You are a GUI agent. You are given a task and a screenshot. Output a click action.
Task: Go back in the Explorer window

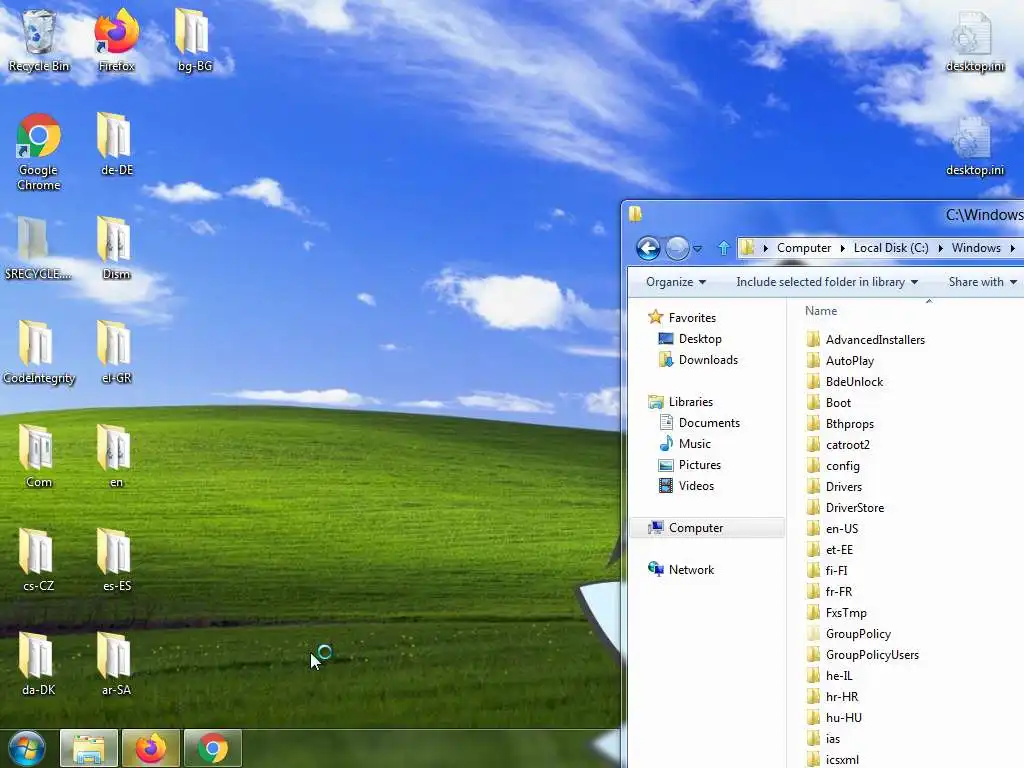click(x=648, y=248)
